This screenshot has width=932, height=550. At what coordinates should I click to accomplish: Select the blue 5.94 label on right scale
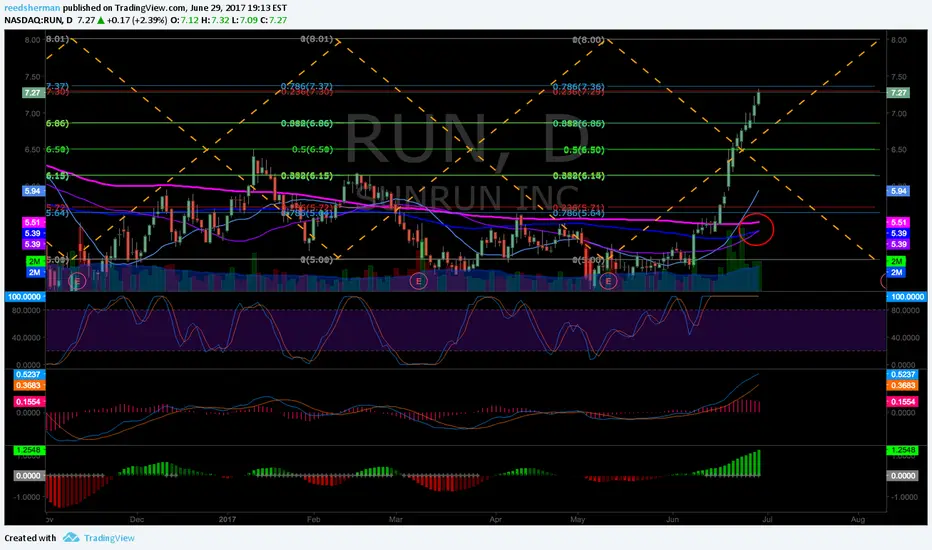click(898, 191)
